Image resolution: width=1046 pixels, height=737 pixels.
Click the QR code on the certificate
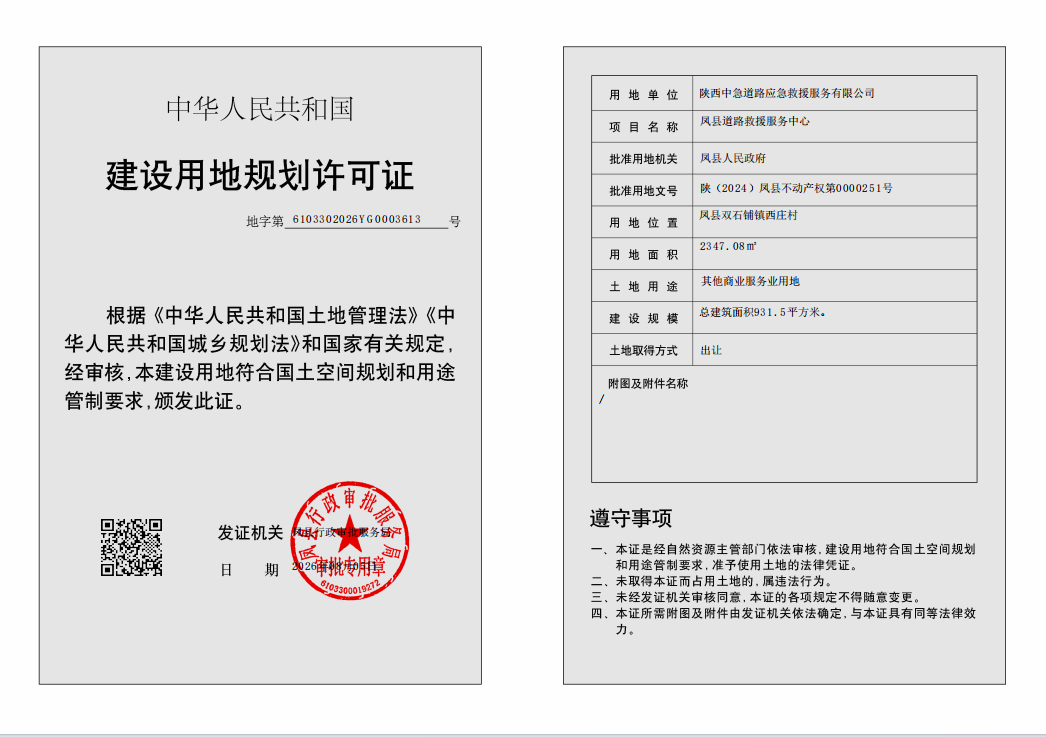tap(131, 547)
